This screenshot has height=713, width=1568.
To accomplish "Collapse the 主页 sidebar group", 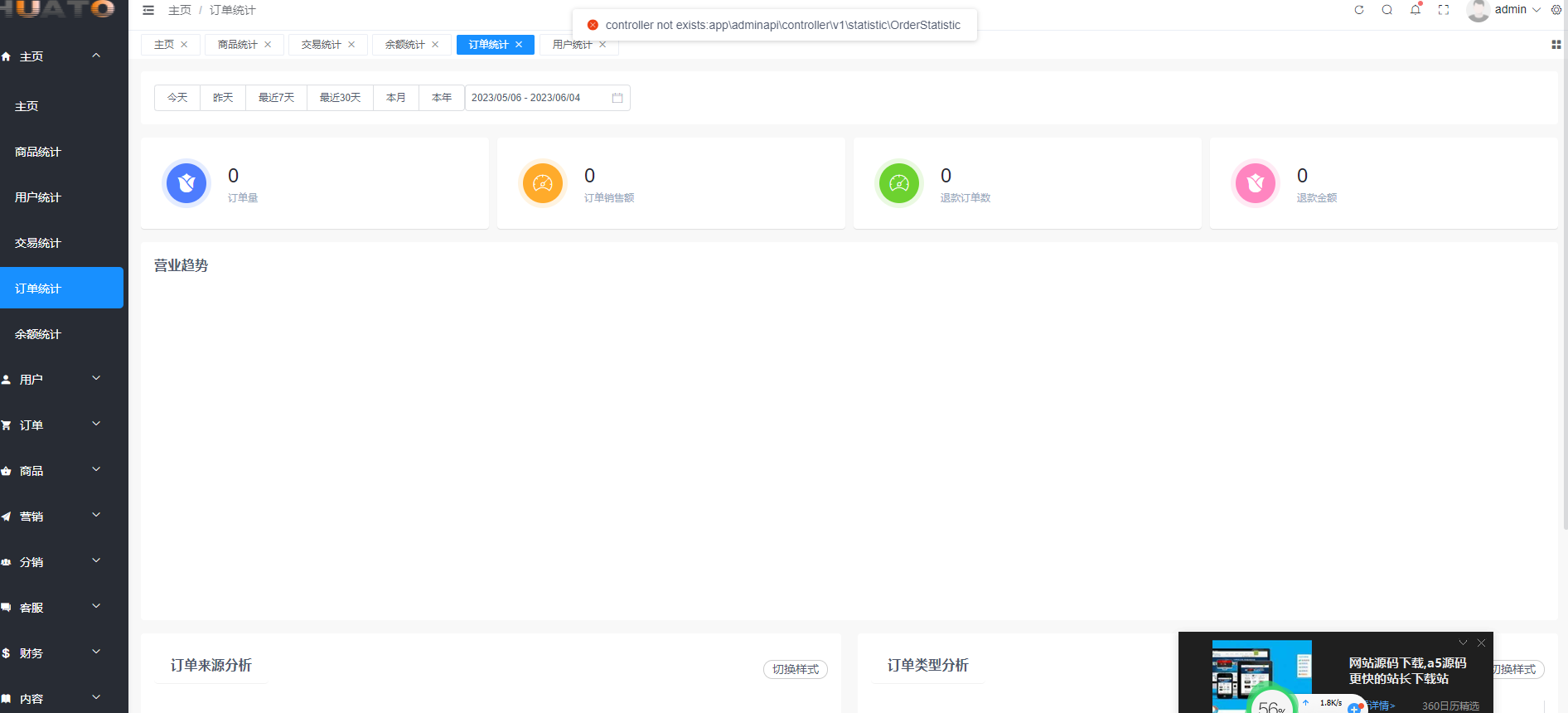I will coord(96,56).
